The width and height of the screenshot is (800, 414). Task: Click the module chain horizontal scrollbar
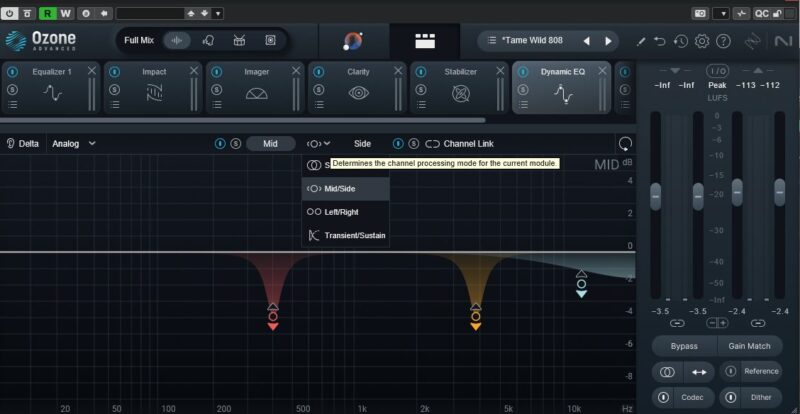tap(242, 120)
